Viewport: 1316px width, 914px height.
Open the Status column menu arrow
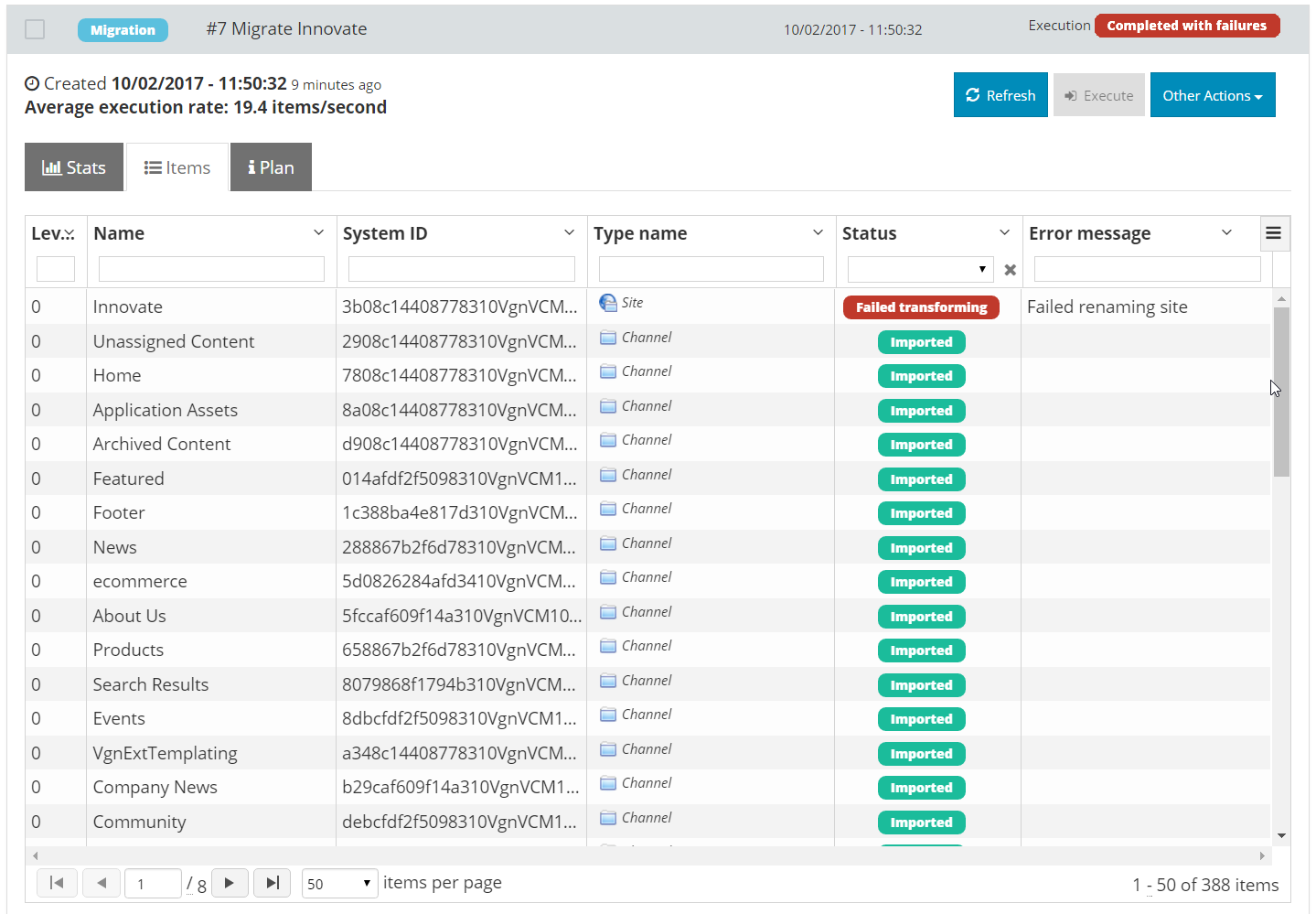pyautogui.click(x=1004, y=232)
